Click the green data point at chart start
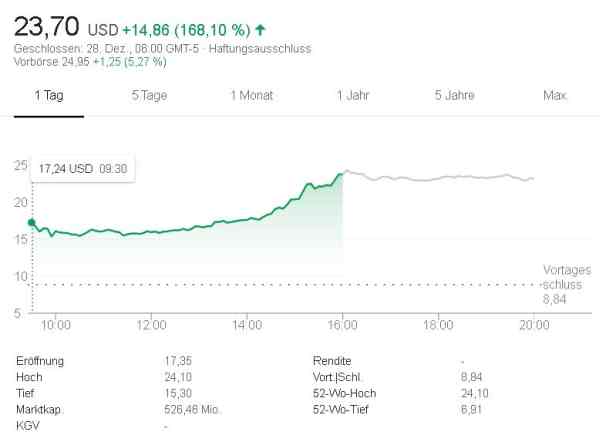600x442 pixels. 32,222
